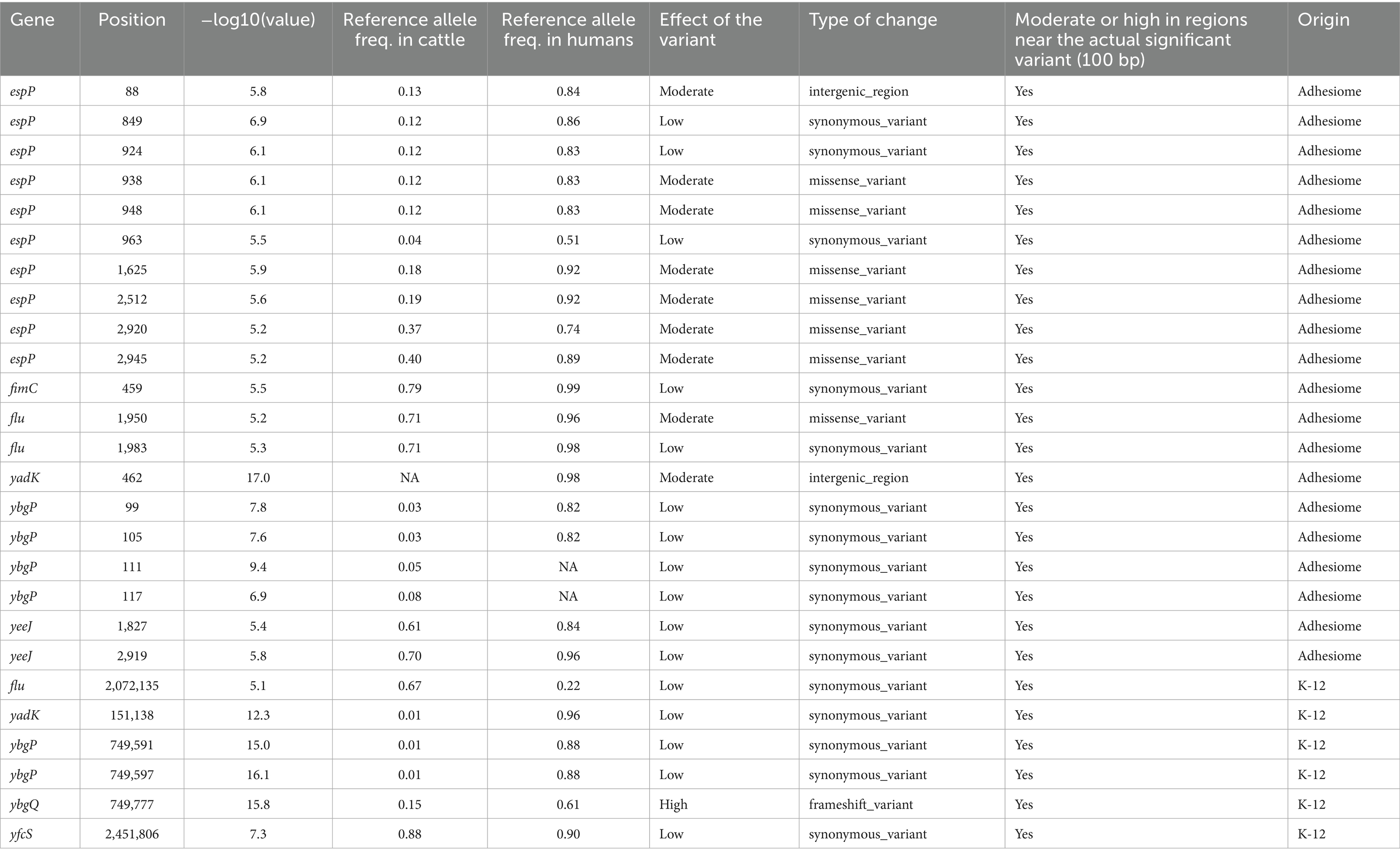Select position value 2,451,806

(x=132, y=834)
